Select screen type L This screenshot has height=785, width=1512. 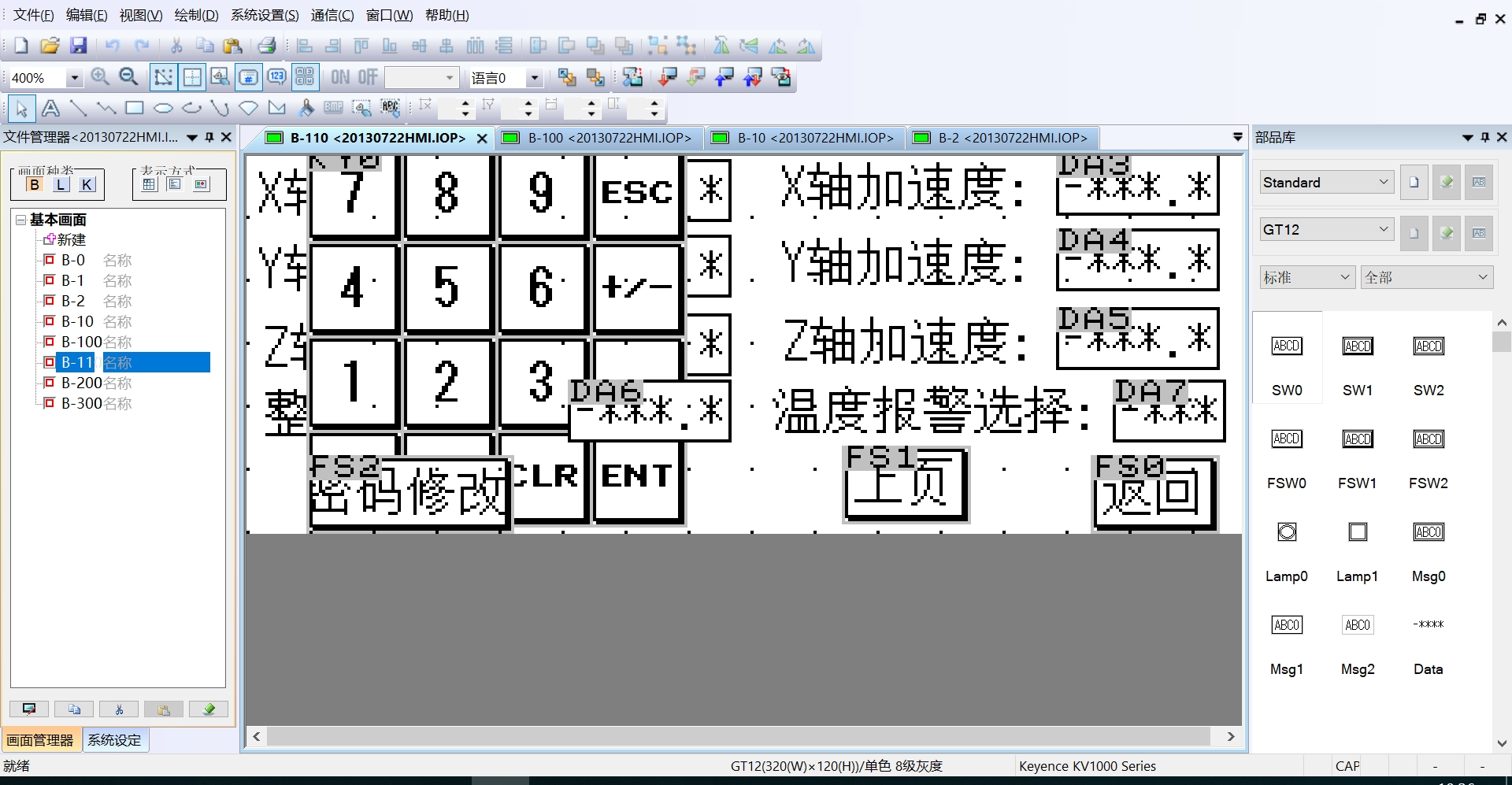(x=61, y=185)
